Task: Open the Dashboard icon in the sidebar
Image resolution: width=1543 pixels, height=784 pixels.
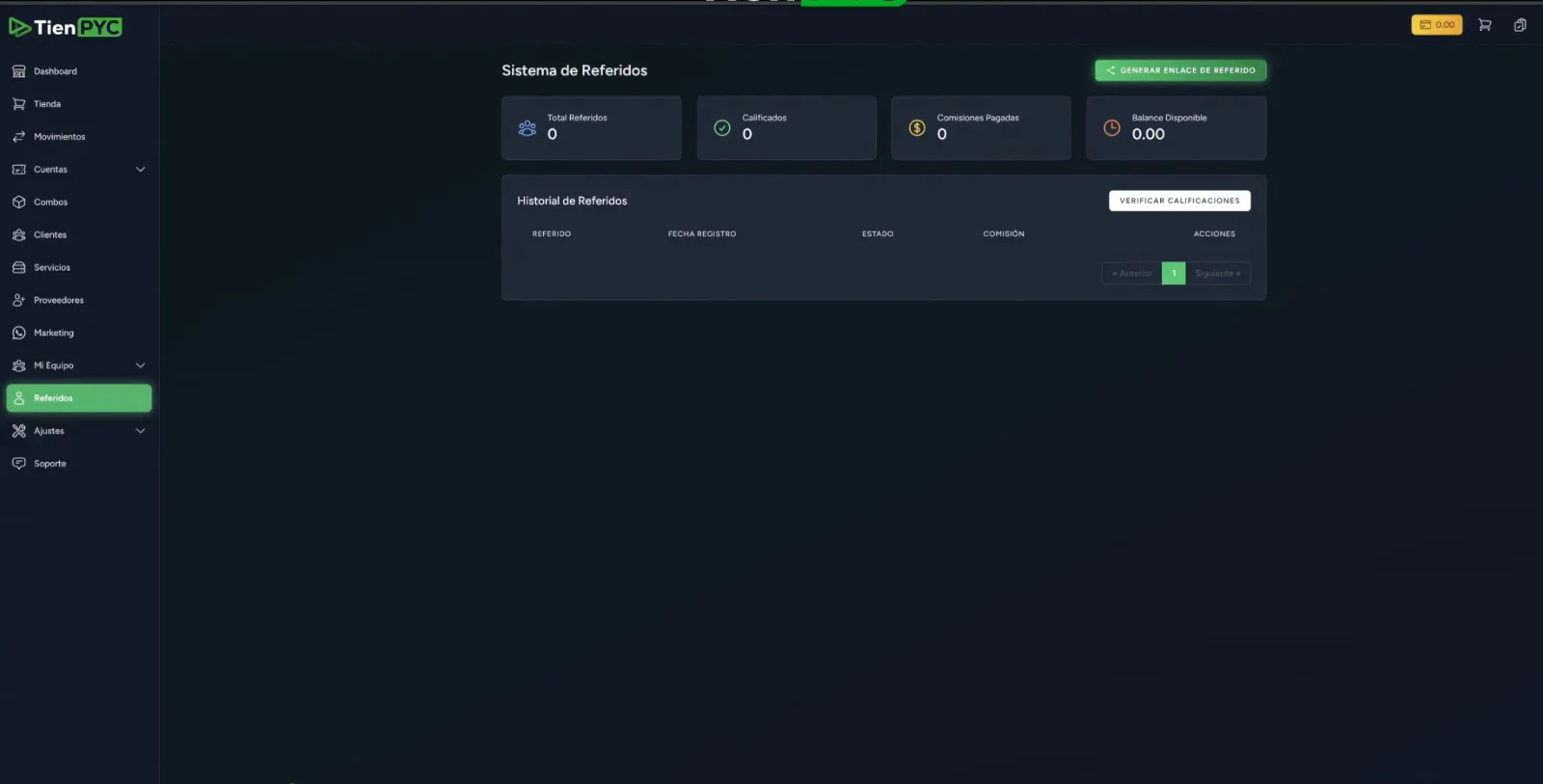Action: point(18,71)
